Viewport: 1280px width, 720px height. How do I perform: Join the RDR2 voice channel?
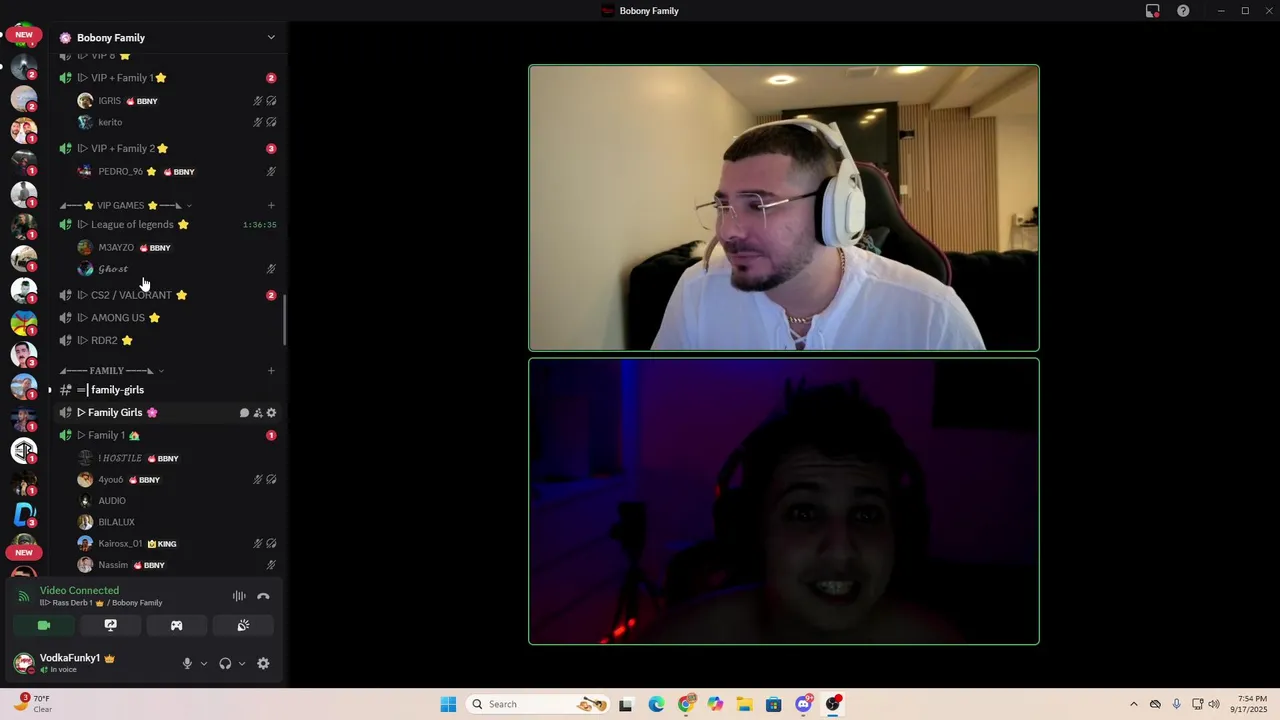click(x=167, y=340)
